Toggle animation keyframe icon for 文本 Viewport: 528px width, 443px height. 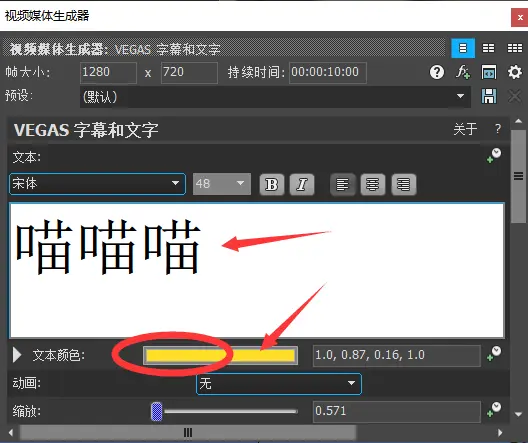pos(494,155)
